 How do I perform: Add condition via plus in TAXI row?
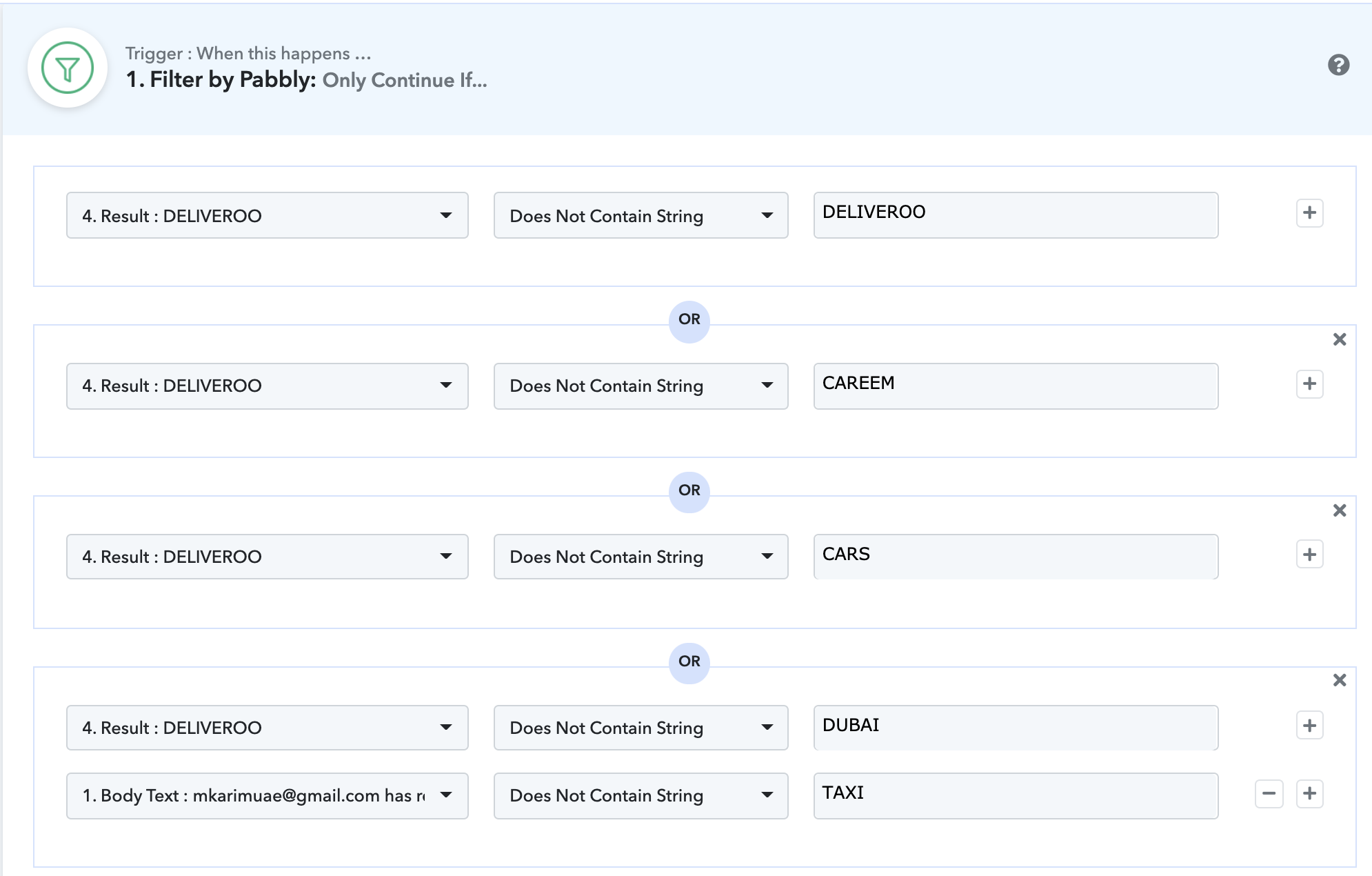click(x=1309, y=793)
